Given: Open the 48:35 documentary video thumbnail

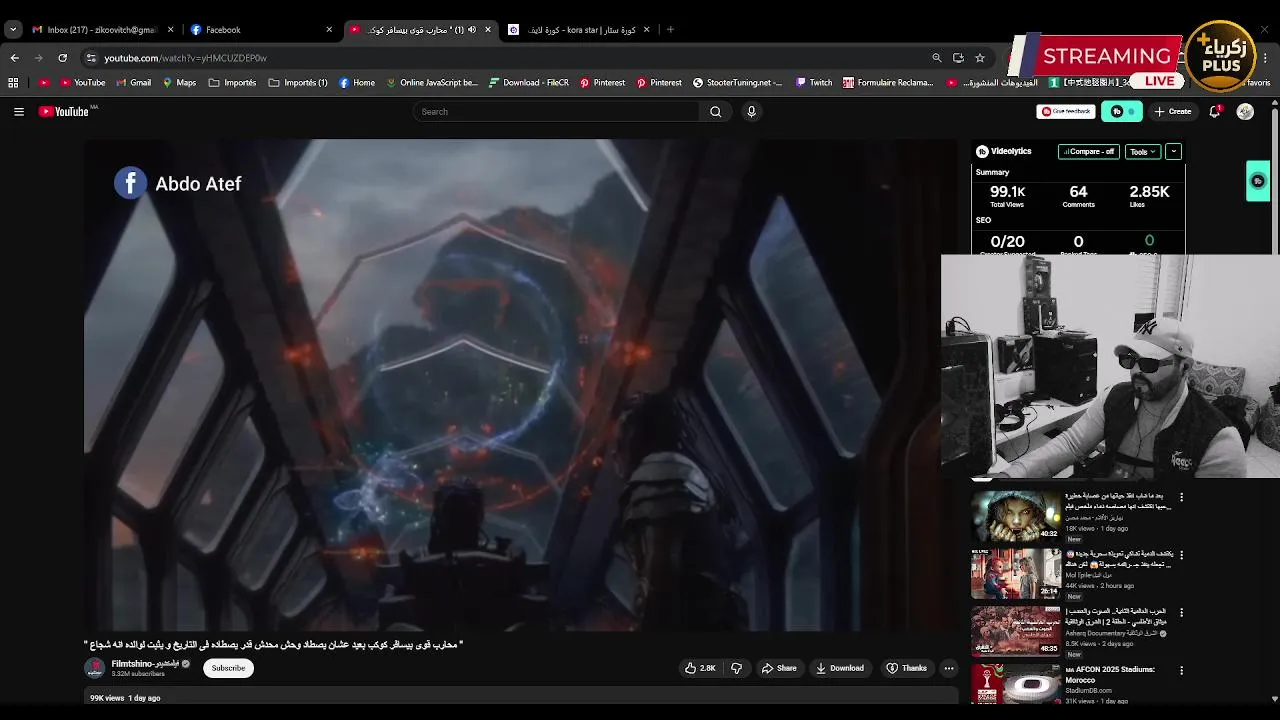Looking at the screenshot, I should coord(1016,630).
